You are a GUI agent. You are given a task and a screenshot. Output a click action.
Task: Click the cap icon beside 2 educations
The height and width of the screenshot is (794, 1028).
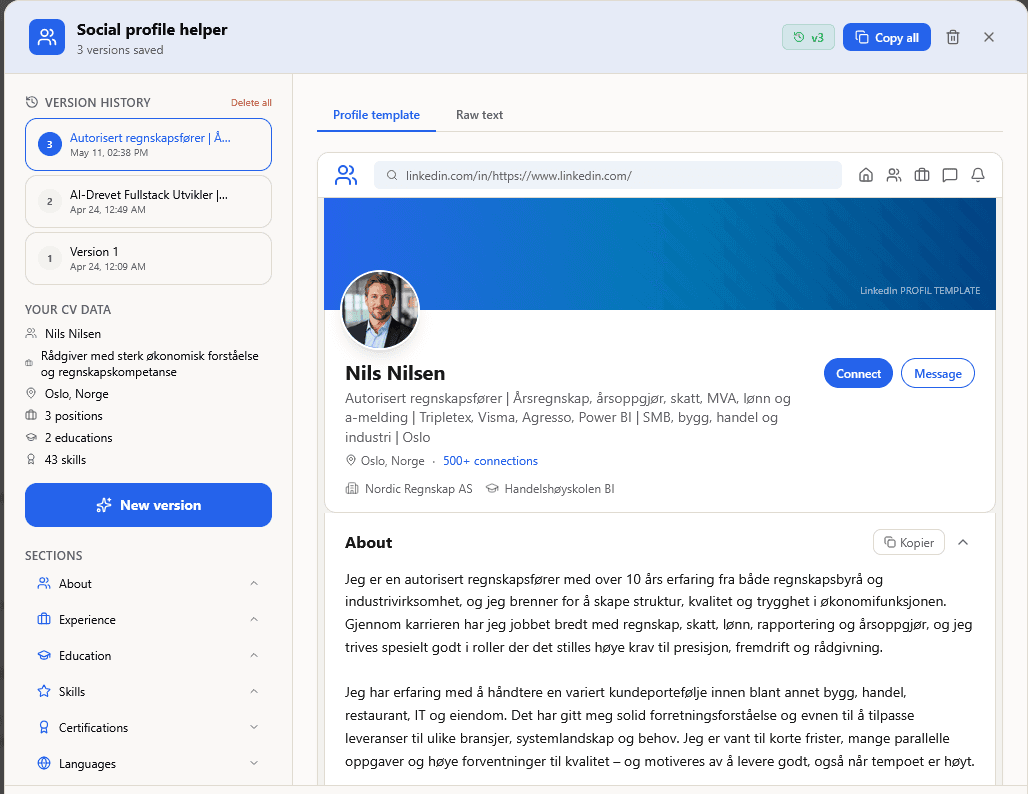click(x=31, y=437)
